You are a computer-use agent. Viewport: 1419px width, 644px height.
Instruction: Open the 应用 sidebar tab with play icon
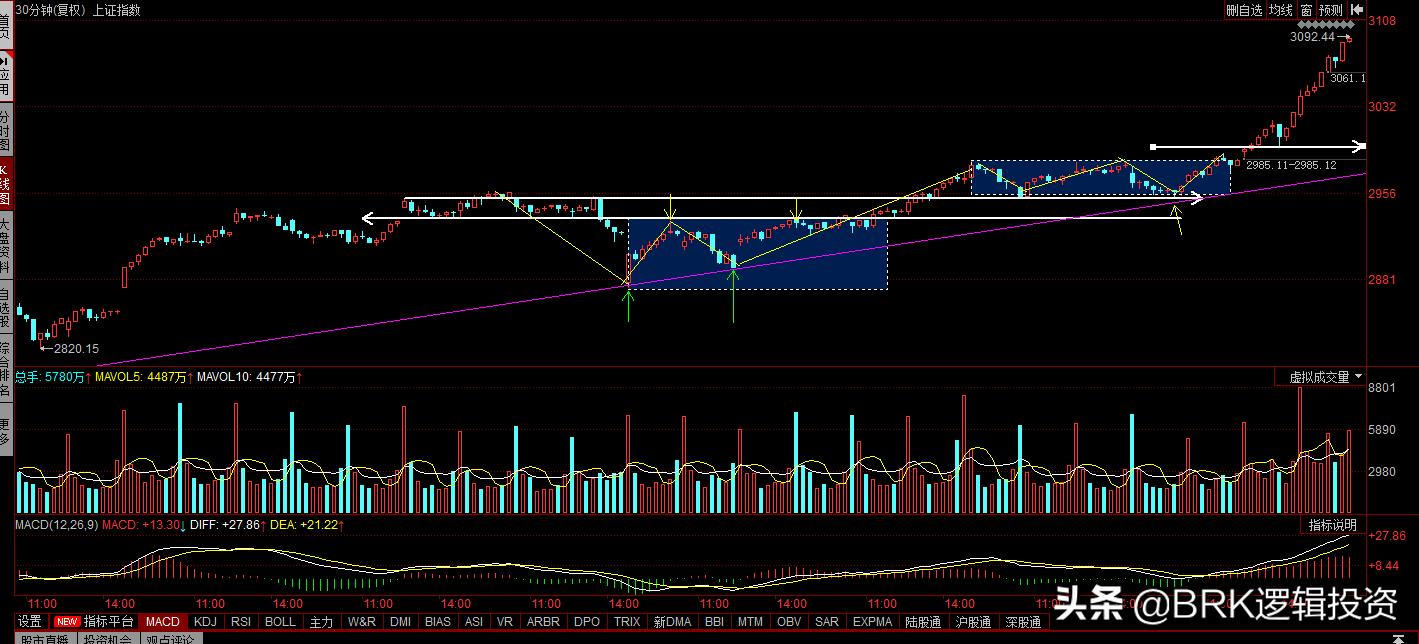click(x=6, y=76)
